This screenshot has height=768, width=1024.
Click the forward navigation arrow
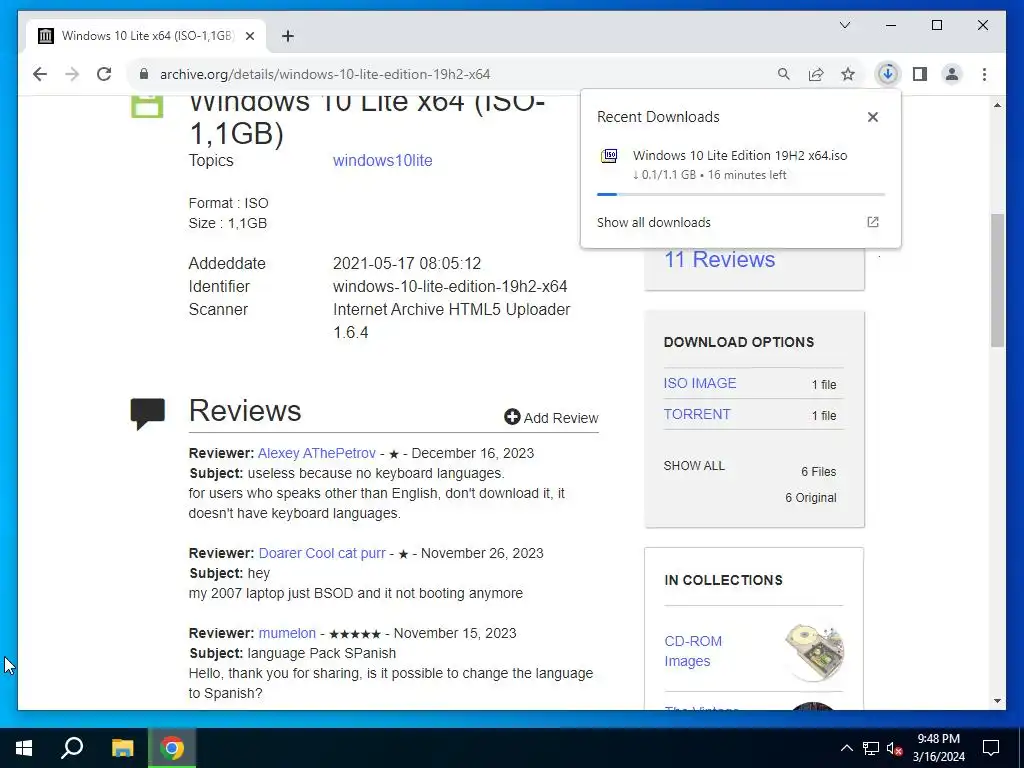(x=72, y=74)
